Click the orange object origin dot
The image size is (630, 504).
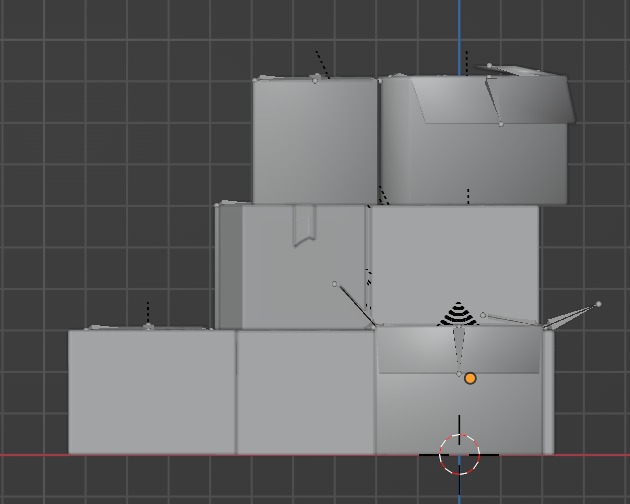(x=470, y=378)
